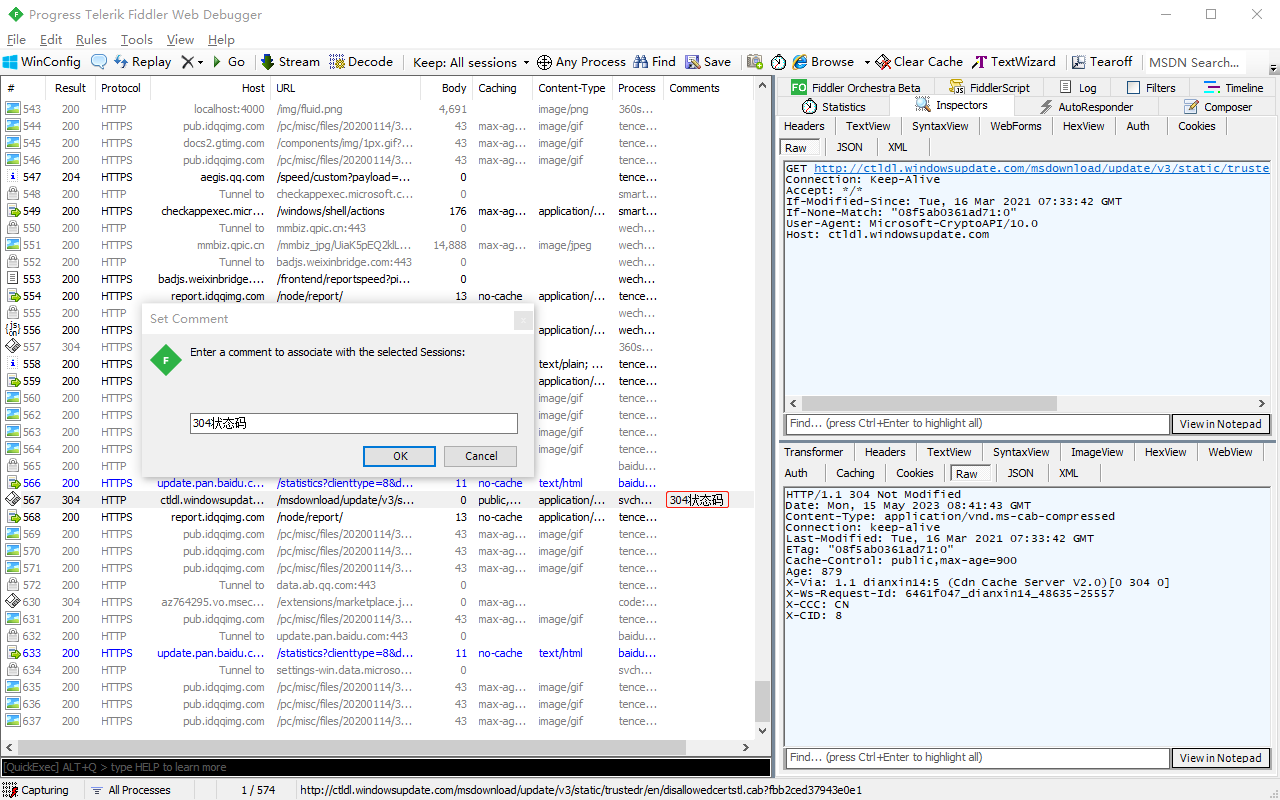Expand the Browse dropdown arrow
This screenshot has height=800, width=1280.
click(867, 62)
